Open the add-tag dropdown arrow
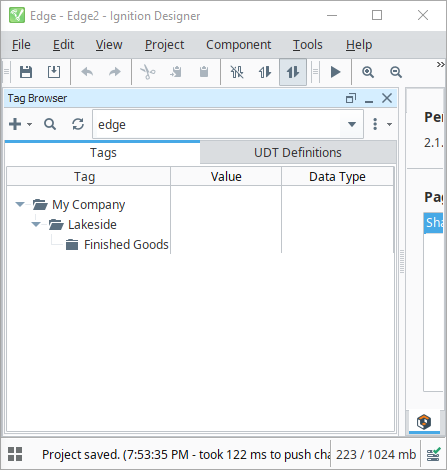Image resolution: width=447 pixels, height=470 pixels. point(29,124)
